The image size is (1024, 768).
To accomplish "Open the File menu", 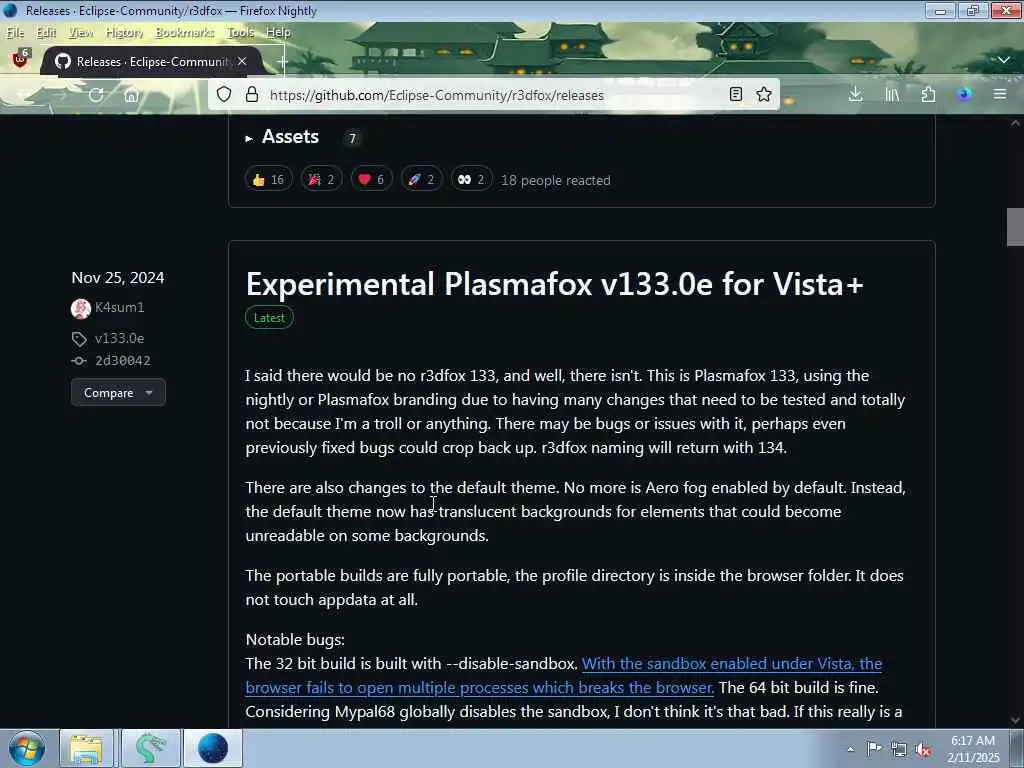I will (x=15, y=32).
